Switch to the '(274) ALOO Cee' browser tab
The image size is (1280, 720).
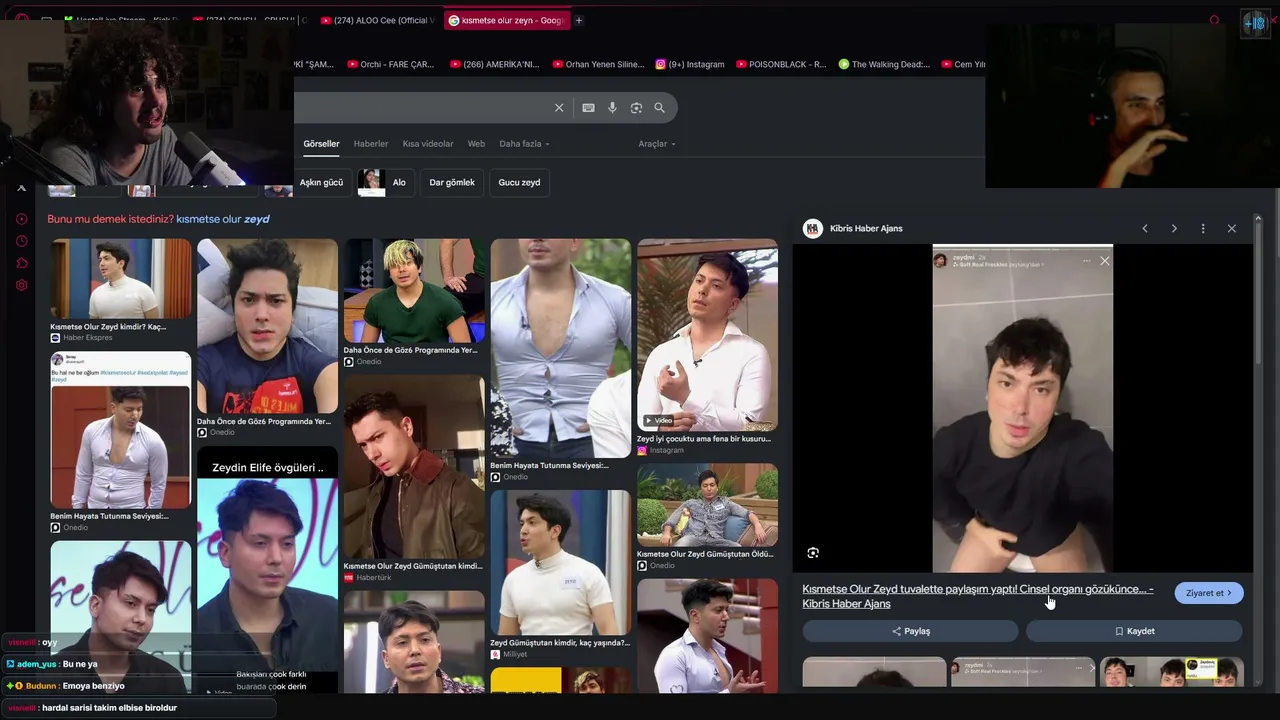378,20
